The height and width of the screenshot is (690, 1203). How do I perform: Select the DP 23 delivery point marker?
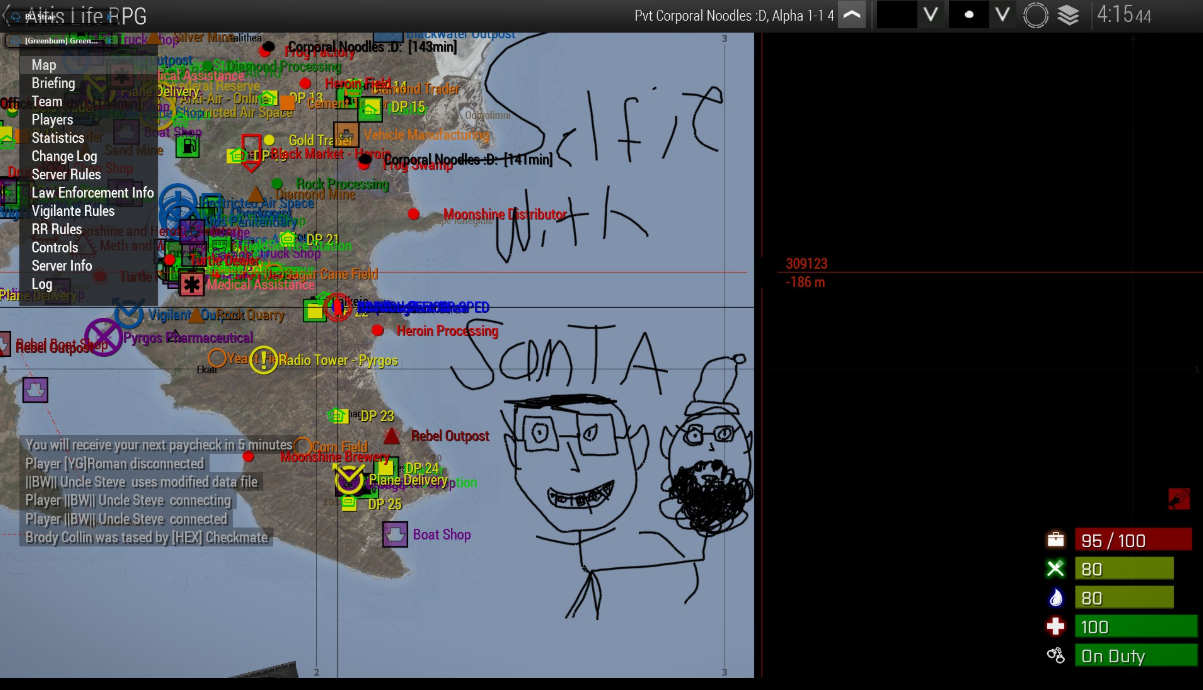point(340,415)
